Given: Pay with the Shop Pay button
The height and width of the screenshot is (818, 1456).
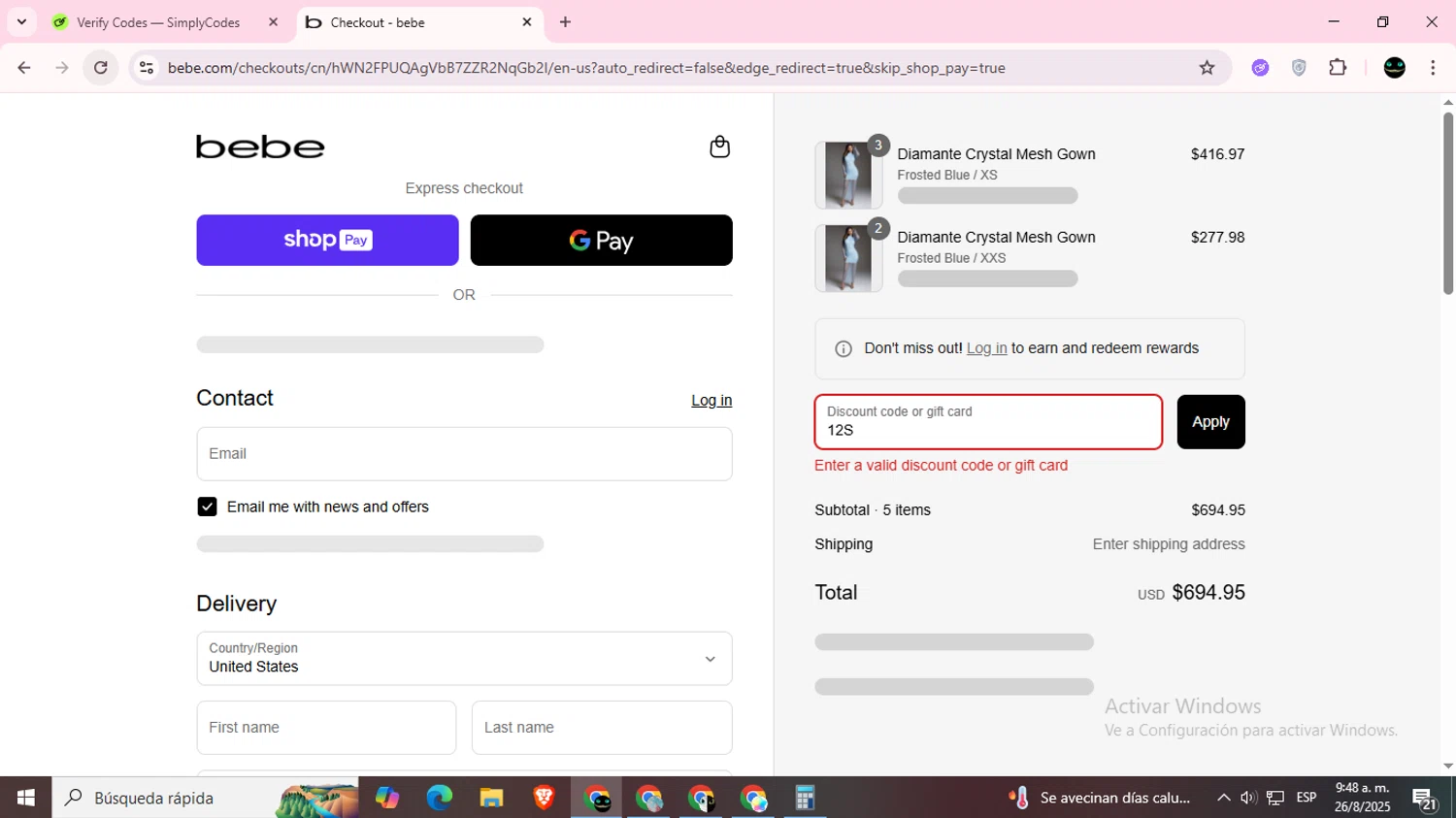Looking at the screenshot, I should [x=327, y=240].
